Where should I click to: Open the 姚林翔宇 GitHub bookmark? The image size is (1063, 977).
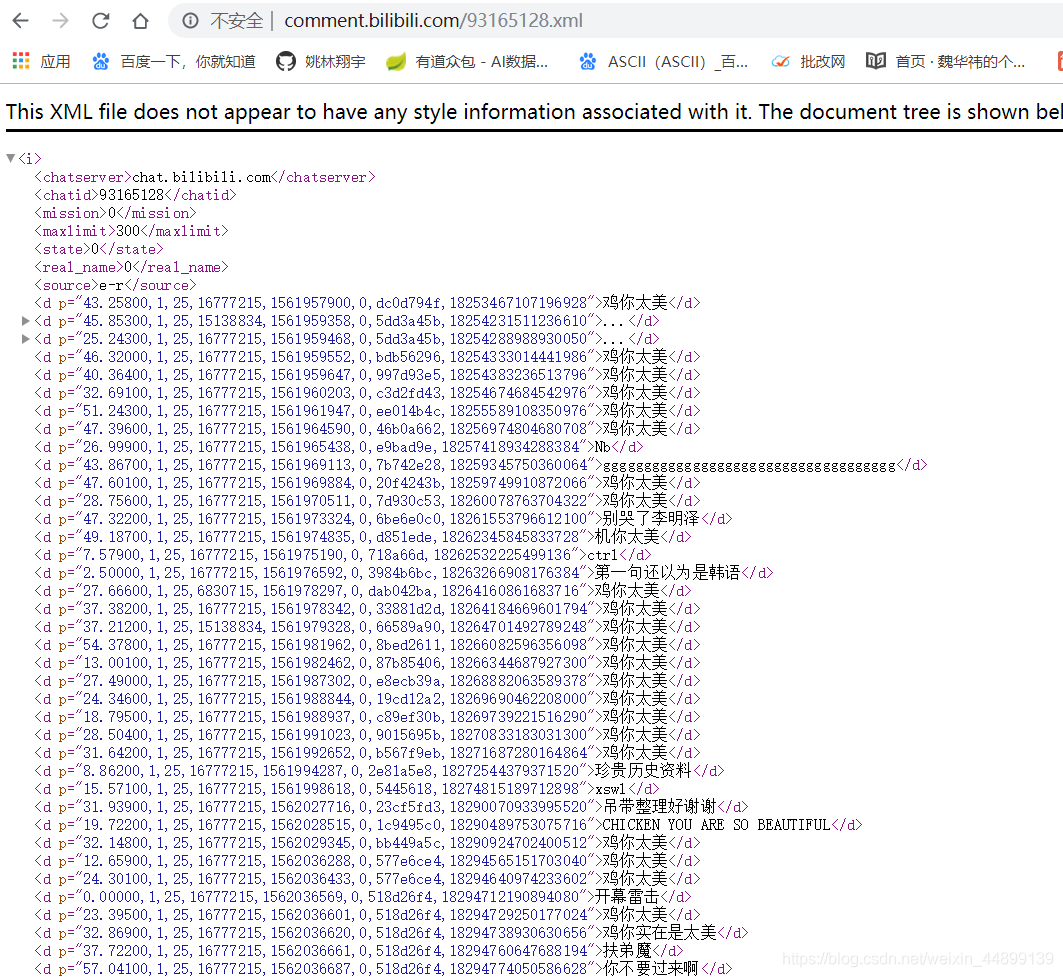pyautogui.click(x=321, y=62)
